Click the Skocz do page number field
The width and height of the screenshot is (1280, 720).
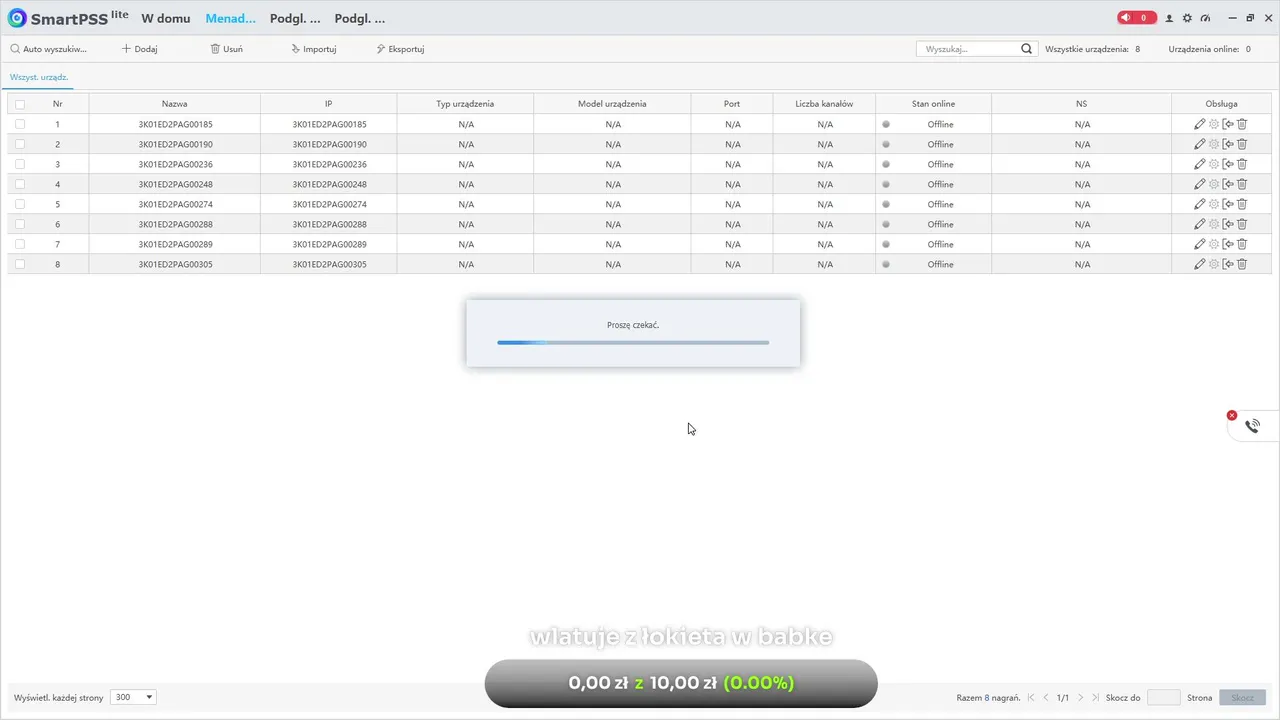point(1163,697)
